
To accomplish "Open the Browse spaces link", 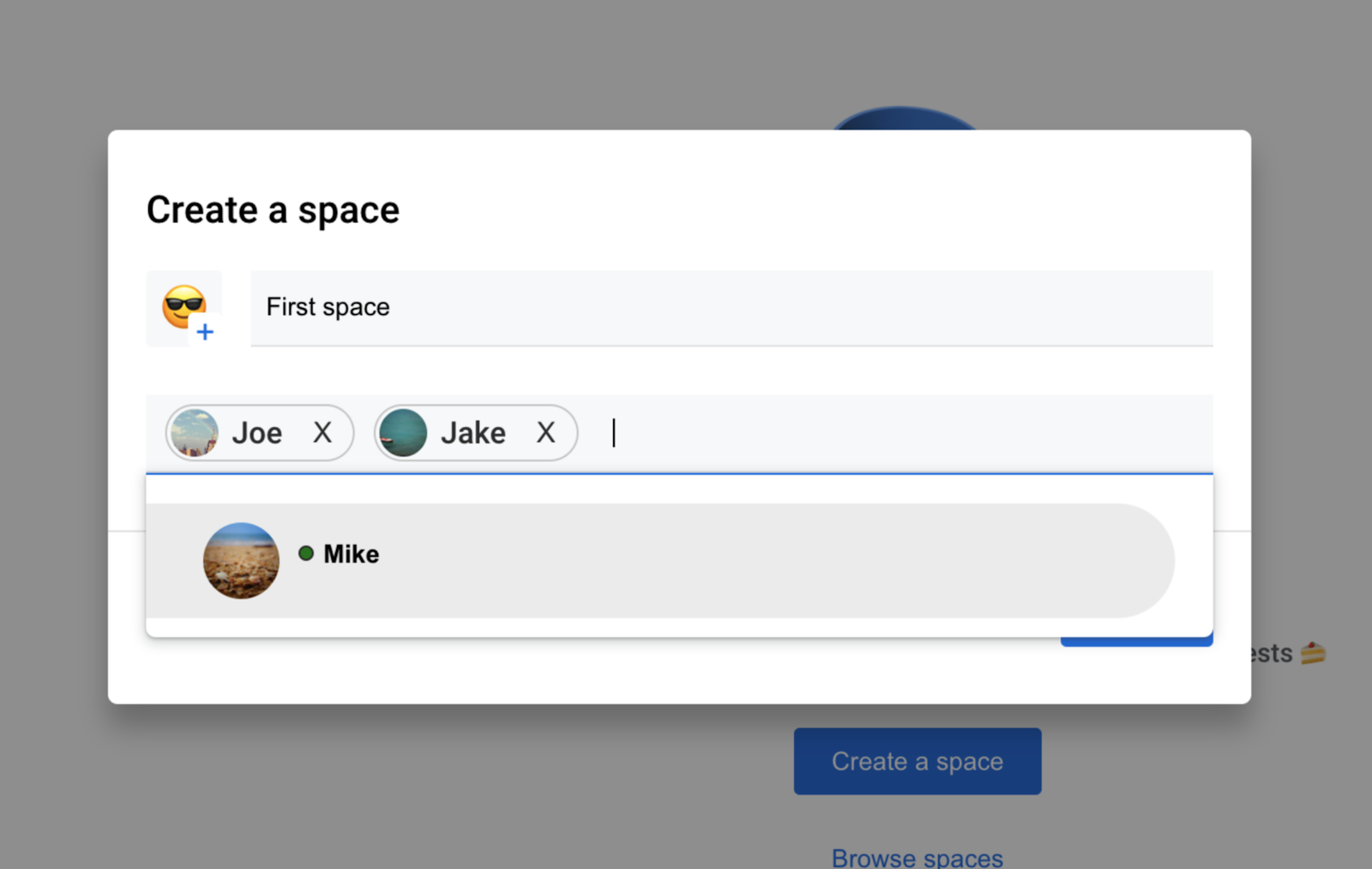I will (917, 857).
